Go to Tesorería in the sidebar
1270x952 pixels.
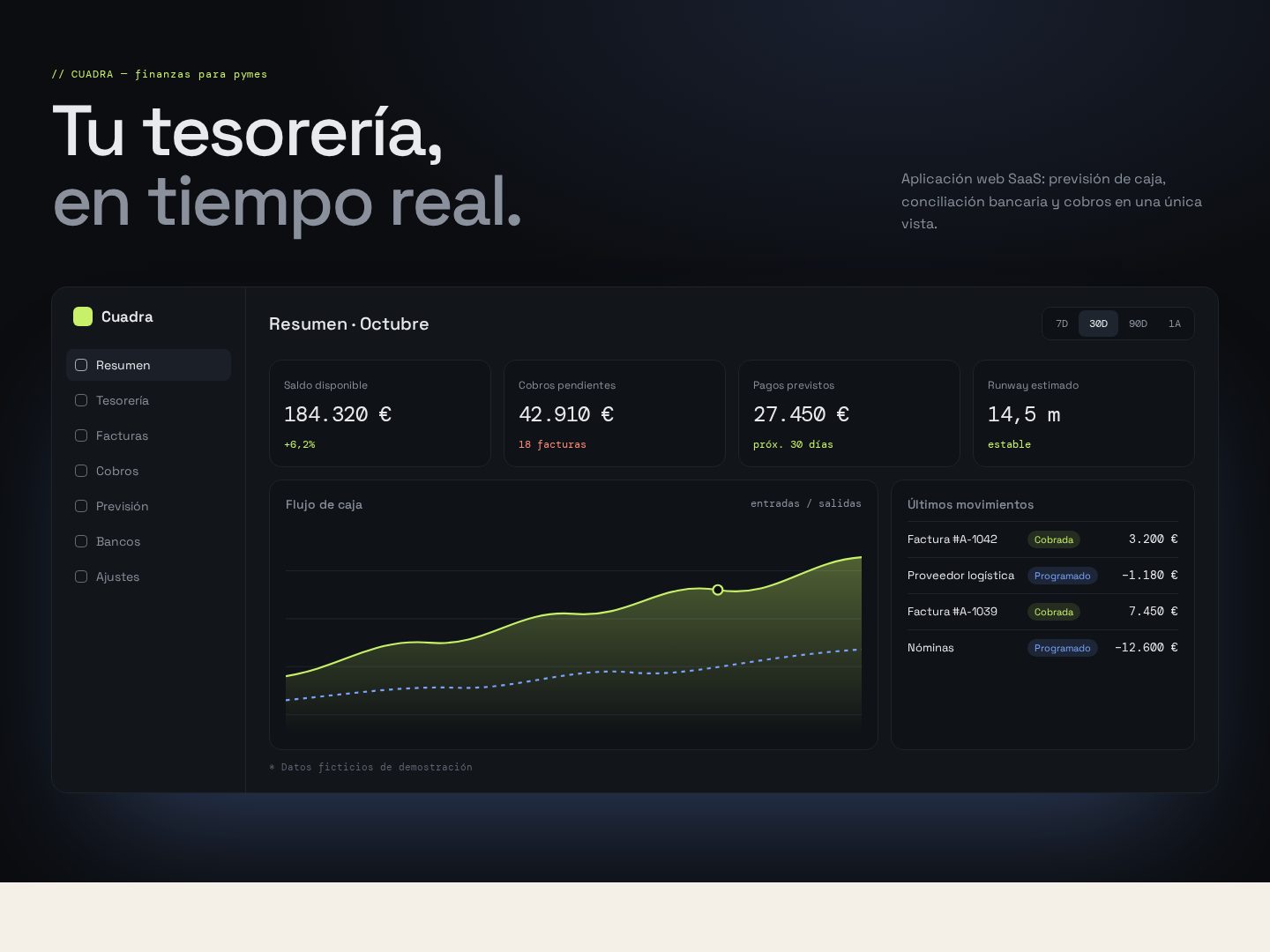tap(148, 400)
